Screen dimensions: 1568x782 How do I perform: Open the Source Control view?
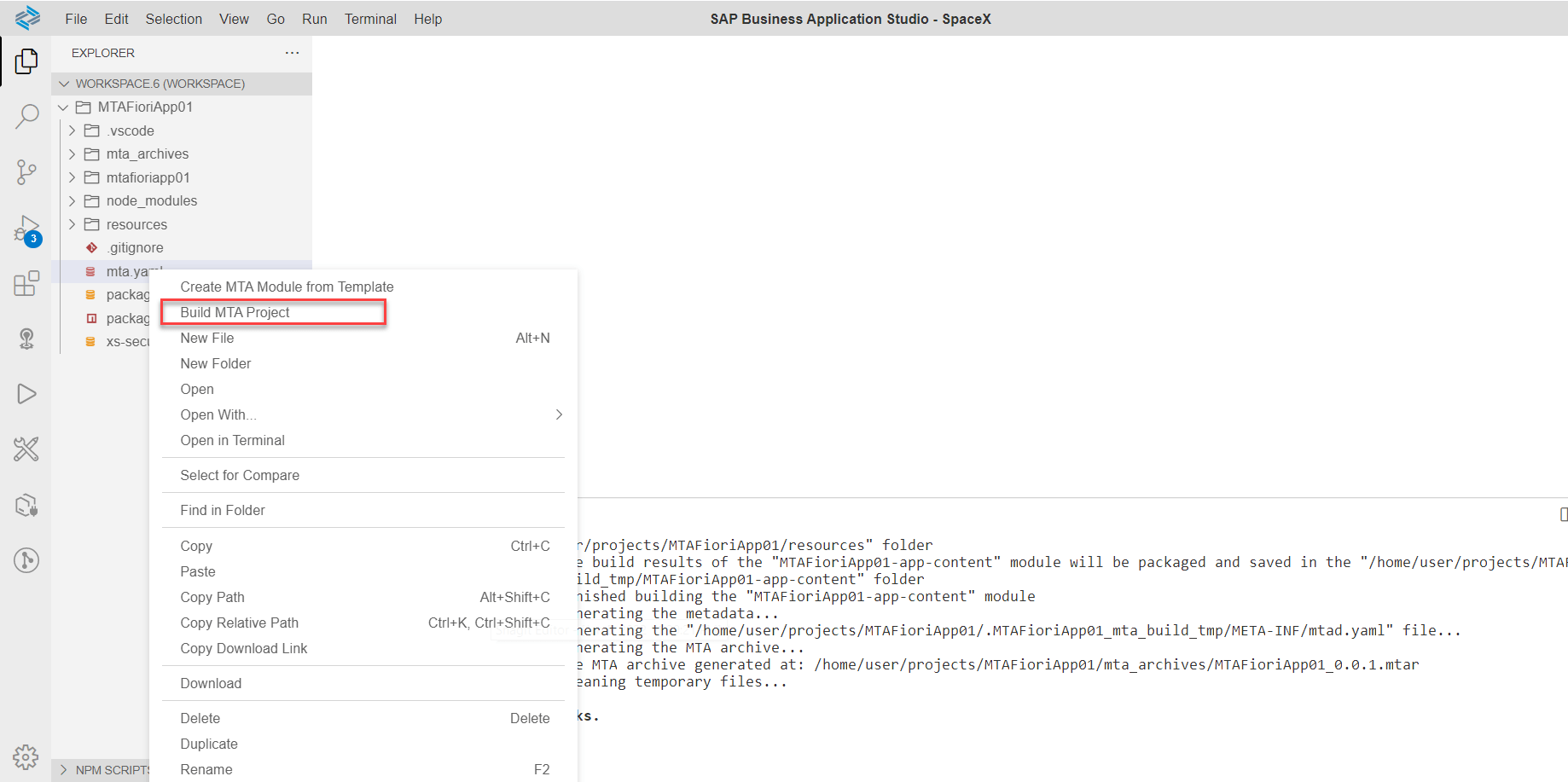tap(26, 171)
